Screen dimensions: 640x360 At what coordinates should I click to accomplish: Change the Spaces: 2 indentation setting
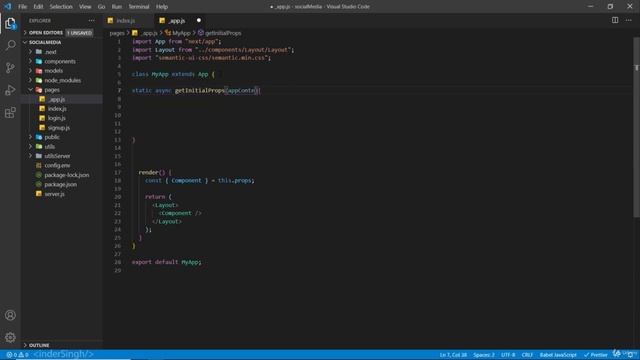coord(484,355)
